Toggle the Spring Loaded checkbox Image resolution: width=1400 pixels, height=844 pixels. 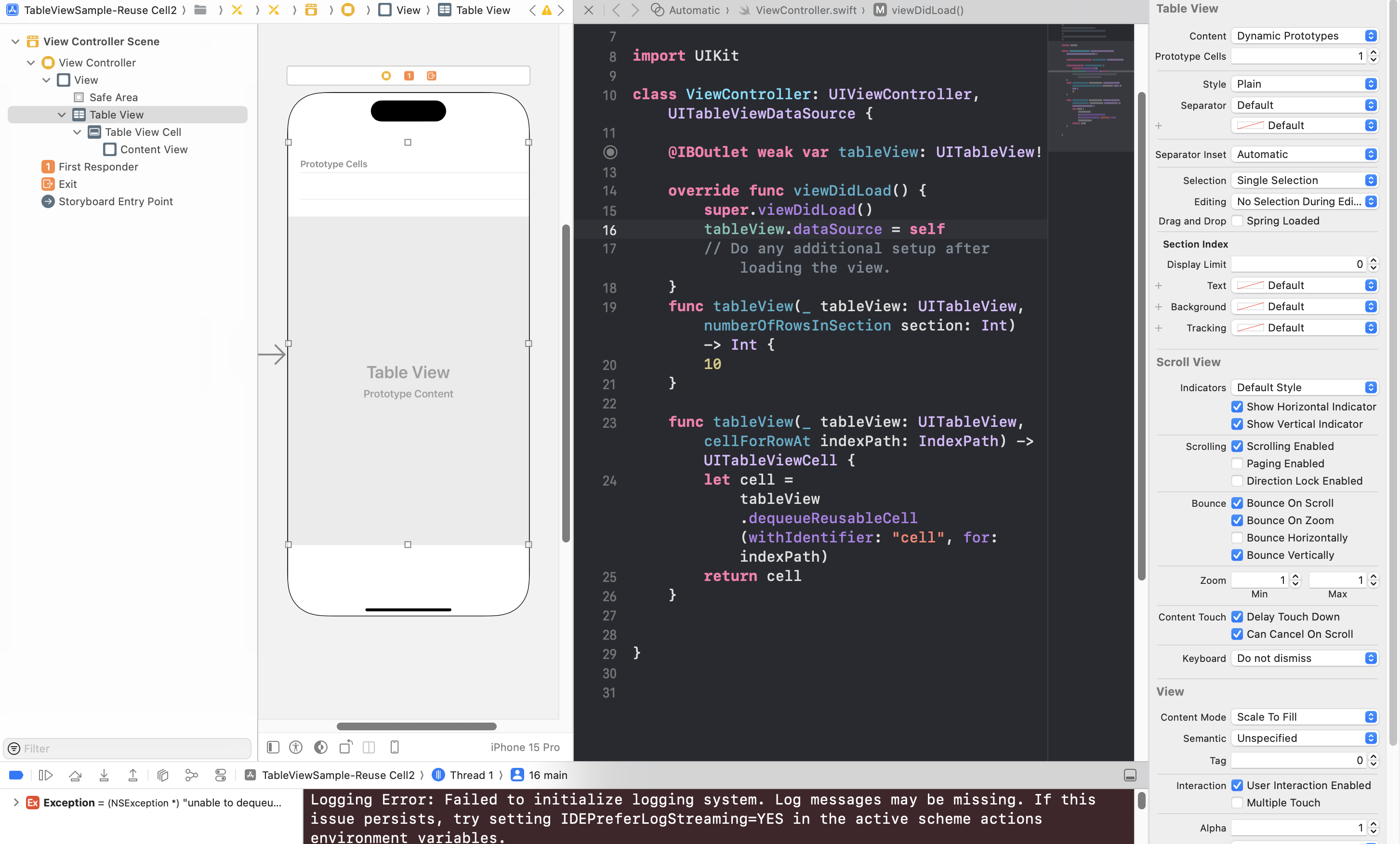1237,221
